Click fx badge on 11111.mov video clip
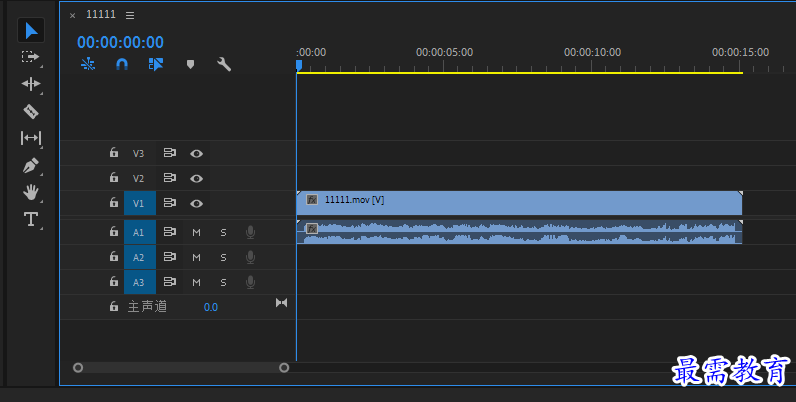Screen dimensions: 796x402 click(312, 199)
